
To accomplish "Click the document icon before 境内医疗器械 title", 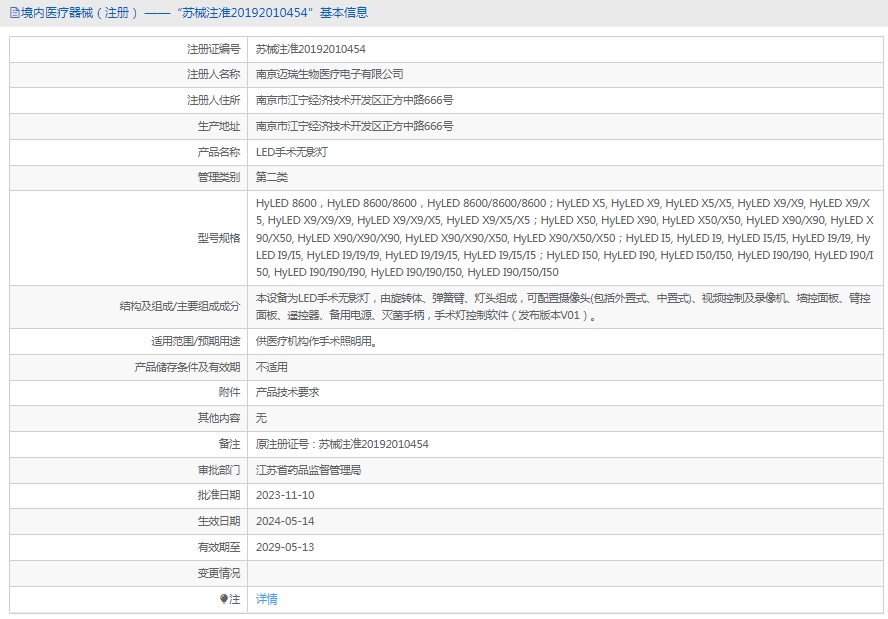I will coord(15,12).
